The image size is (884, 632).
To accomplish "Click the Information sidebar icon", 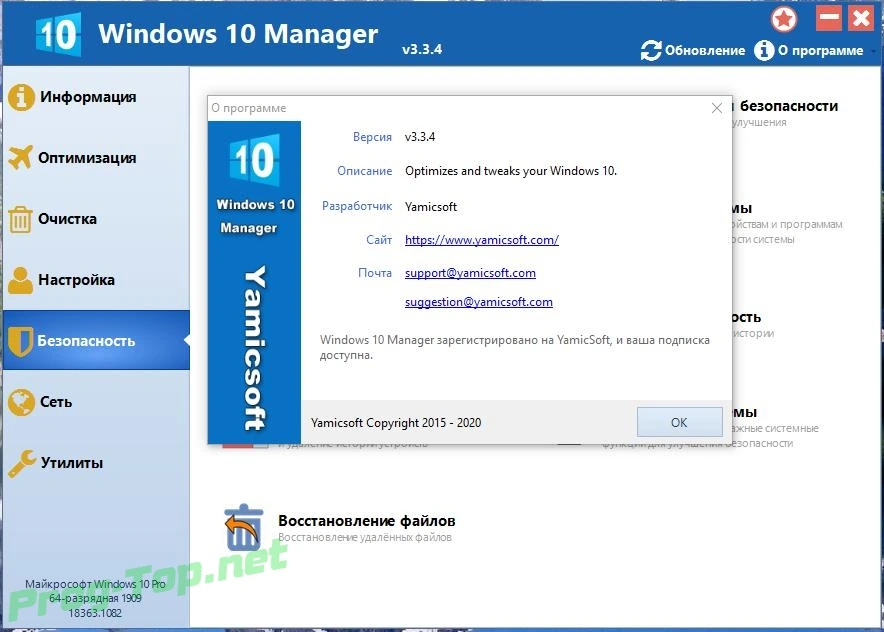I will [21, 97].
